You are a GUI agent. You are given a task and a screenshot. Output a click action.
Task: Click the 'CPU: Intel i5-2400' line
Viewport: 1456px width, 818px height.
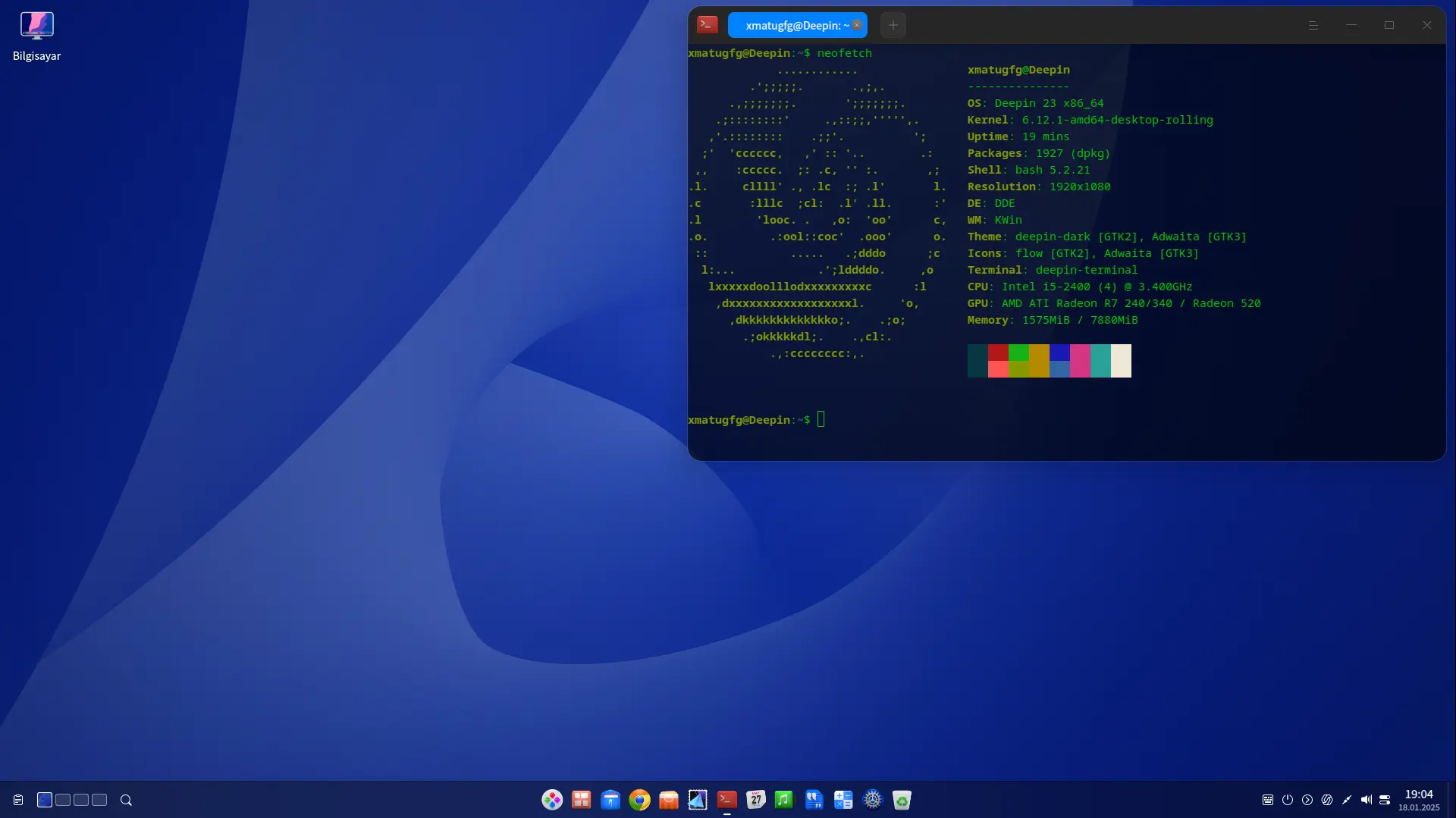pos(1080,287)
